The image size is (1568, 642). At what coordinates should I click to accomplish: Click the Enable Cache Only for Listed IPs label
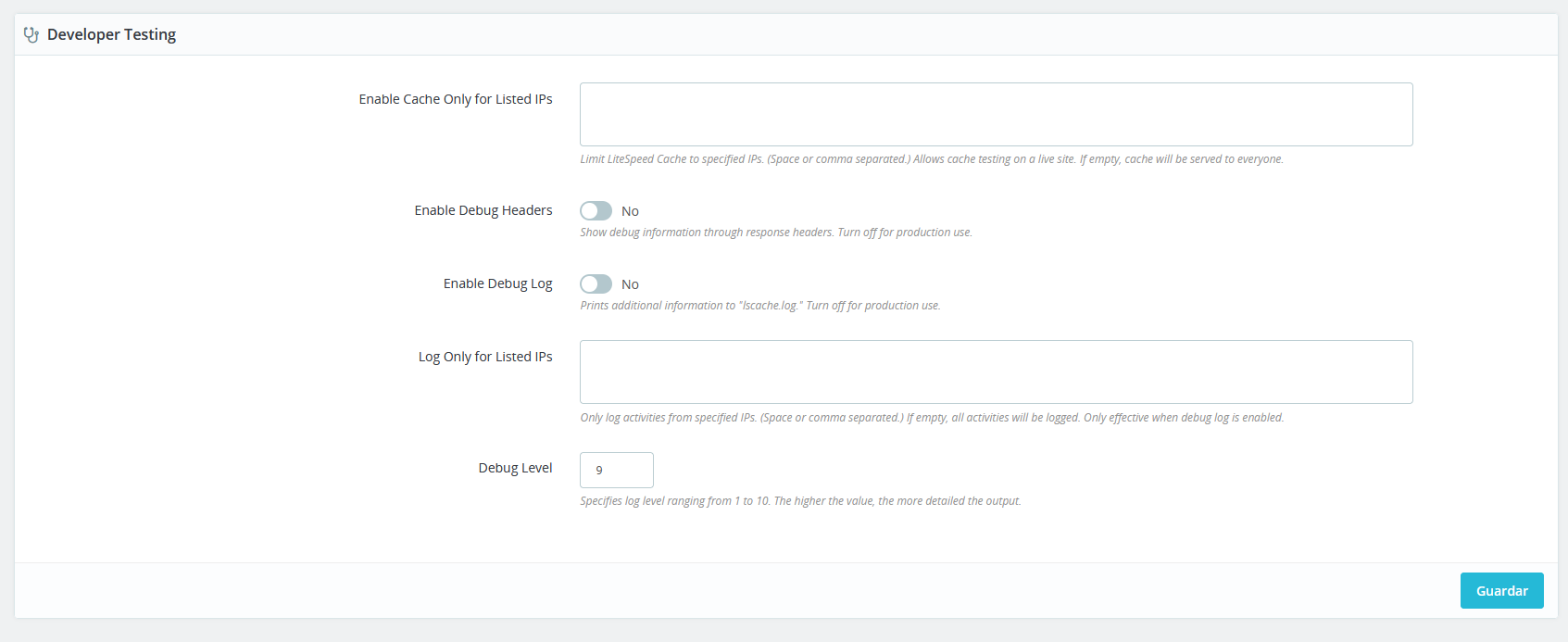(455, 99)
